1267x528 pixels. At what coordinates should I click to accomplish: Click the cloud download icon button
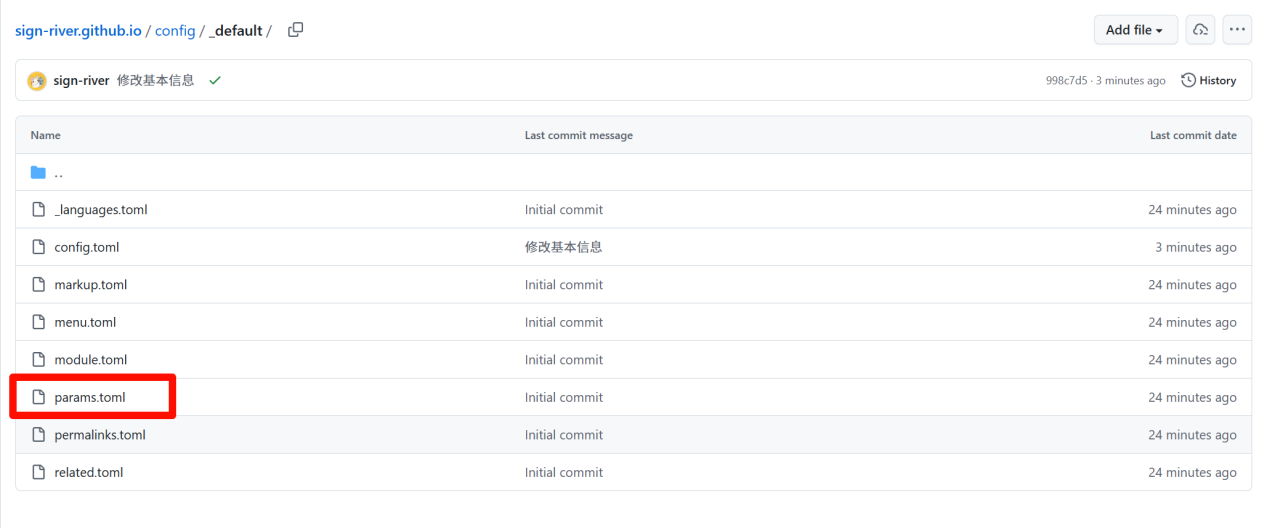point(1201,30)
